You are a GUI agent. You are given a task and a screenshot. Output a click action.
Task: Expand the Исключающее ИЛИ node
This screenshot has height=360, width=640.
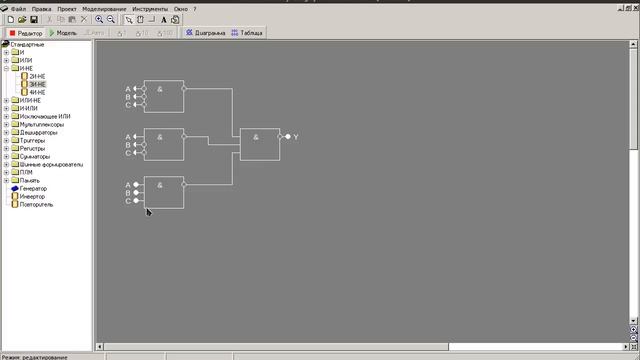(6, 116)
